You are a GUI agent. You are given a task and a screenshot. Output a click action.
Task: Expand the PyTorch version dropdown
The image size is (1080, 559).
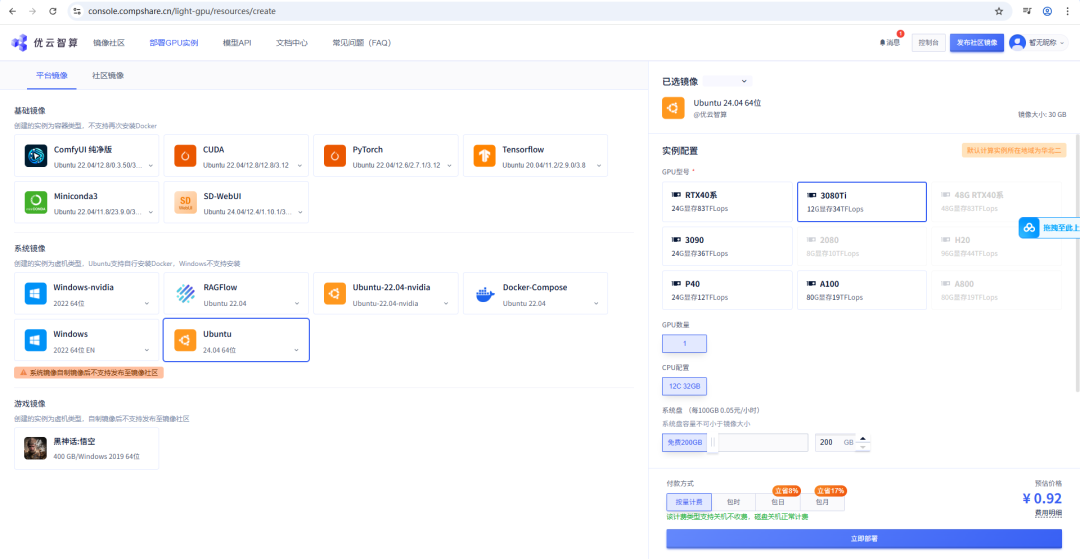449,166
